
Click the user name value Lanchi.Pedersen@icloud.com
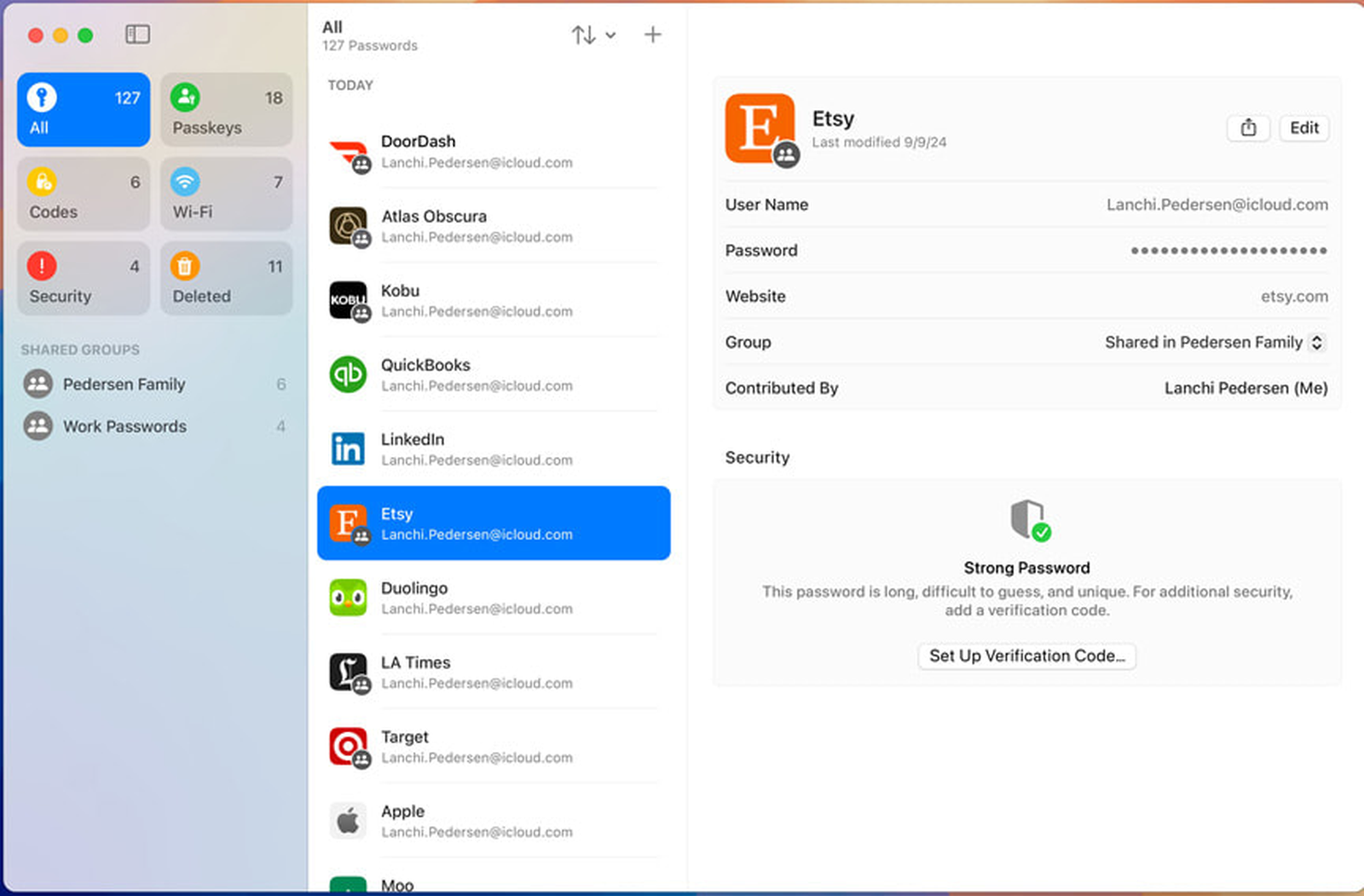point(1217,205)
